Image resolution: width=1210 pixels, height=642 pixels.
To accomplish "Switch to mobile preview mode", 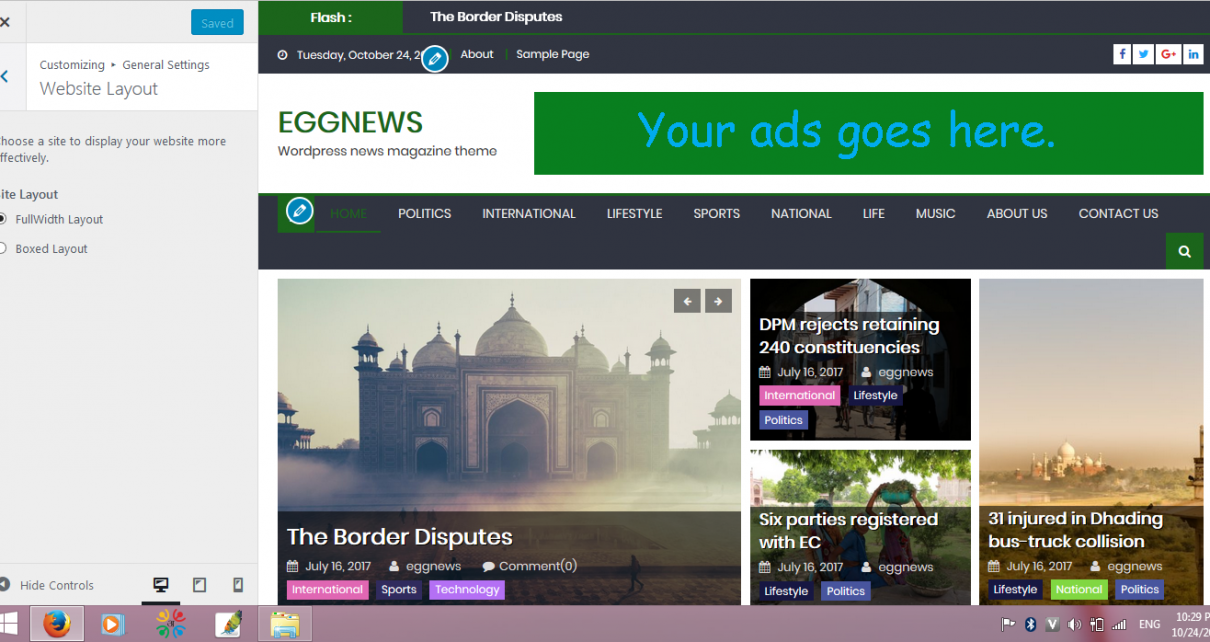I will [x=238, y=585].
